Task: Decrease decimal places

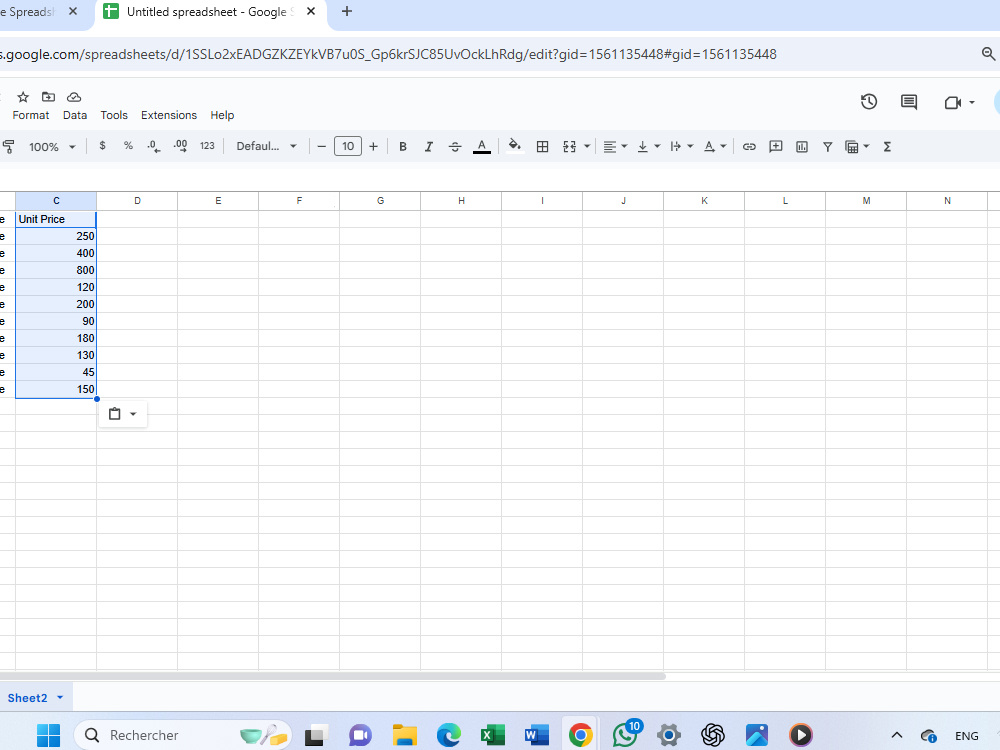Action: point(154,146)
